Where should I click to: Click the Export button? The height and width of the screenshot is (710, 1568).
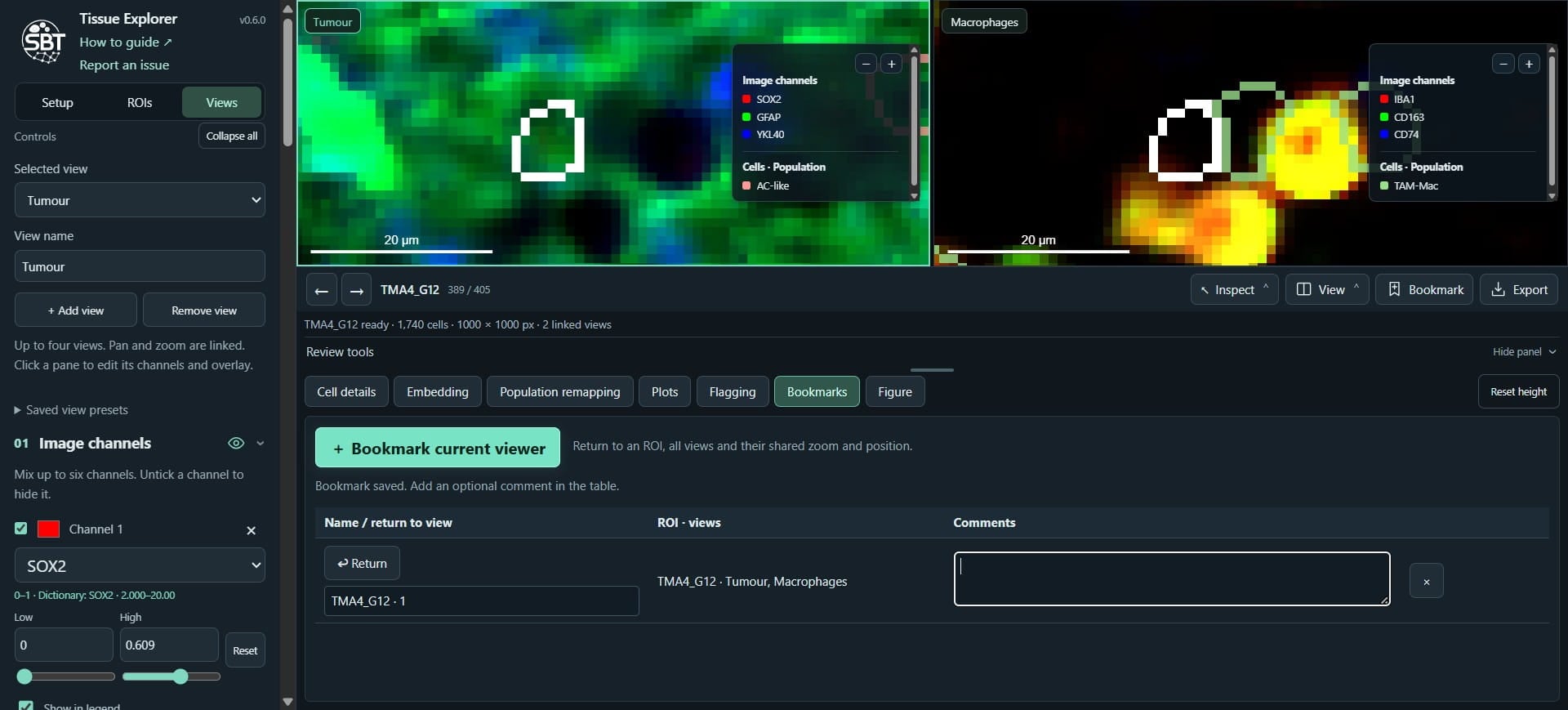tap(1519, 290)
